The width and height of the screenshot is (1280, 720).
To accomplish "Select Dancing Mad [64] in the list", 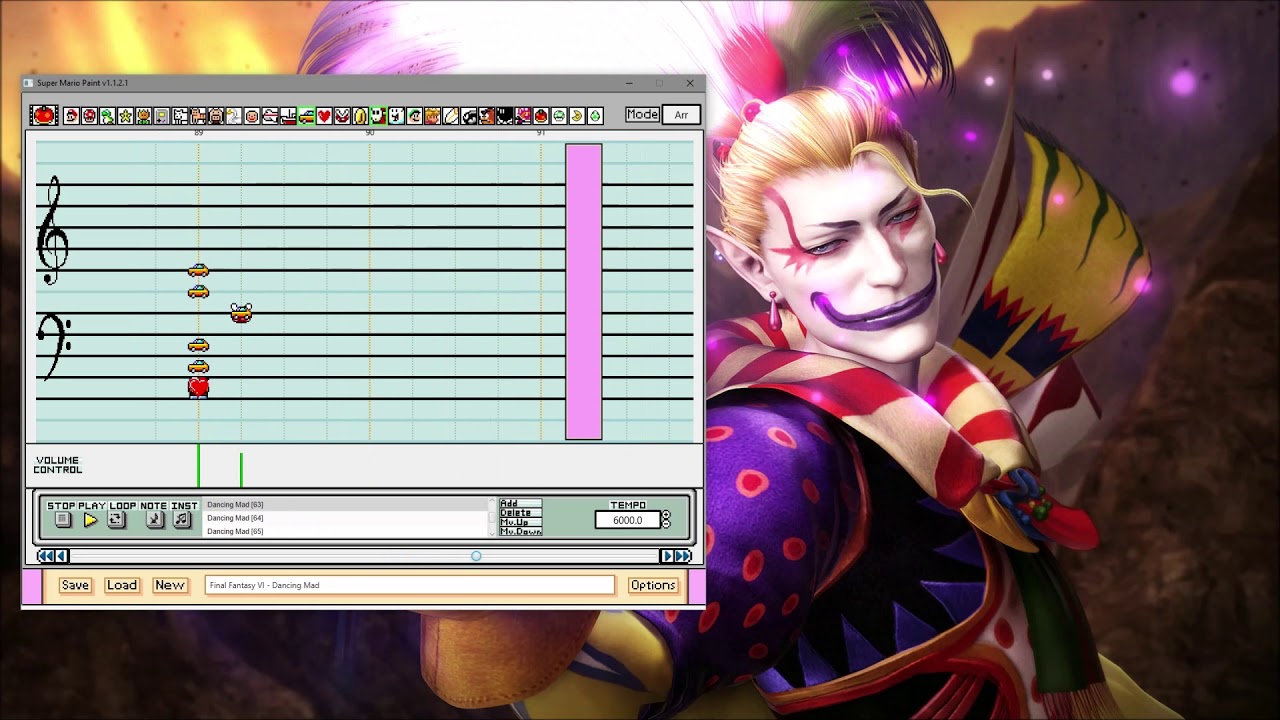I will (347, 518).
